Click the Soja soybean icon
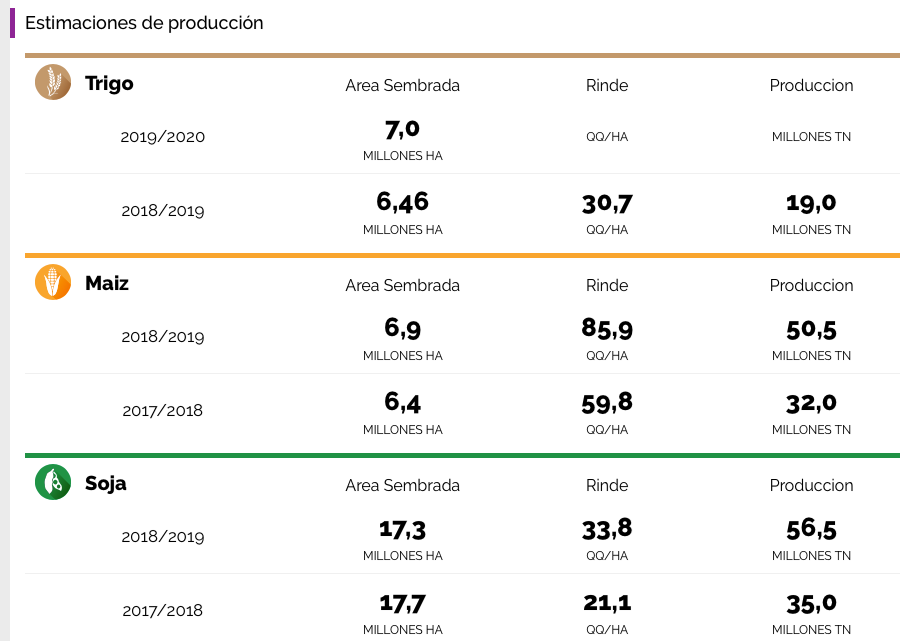This screenshot has height=641, width=900. pos(53,482)
